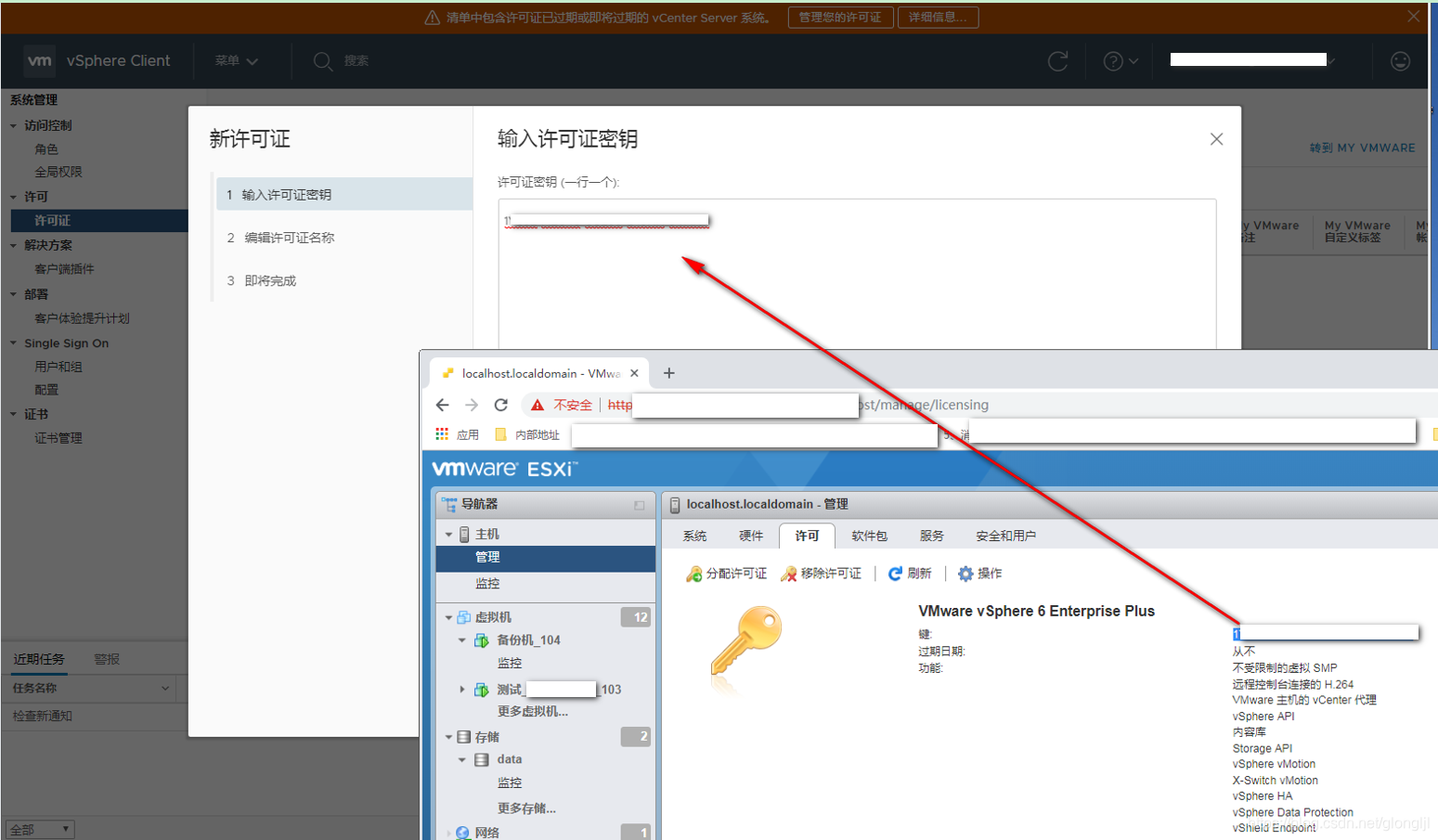
Task: Click the VMware ESXi logo
Action: pos(504,469)
